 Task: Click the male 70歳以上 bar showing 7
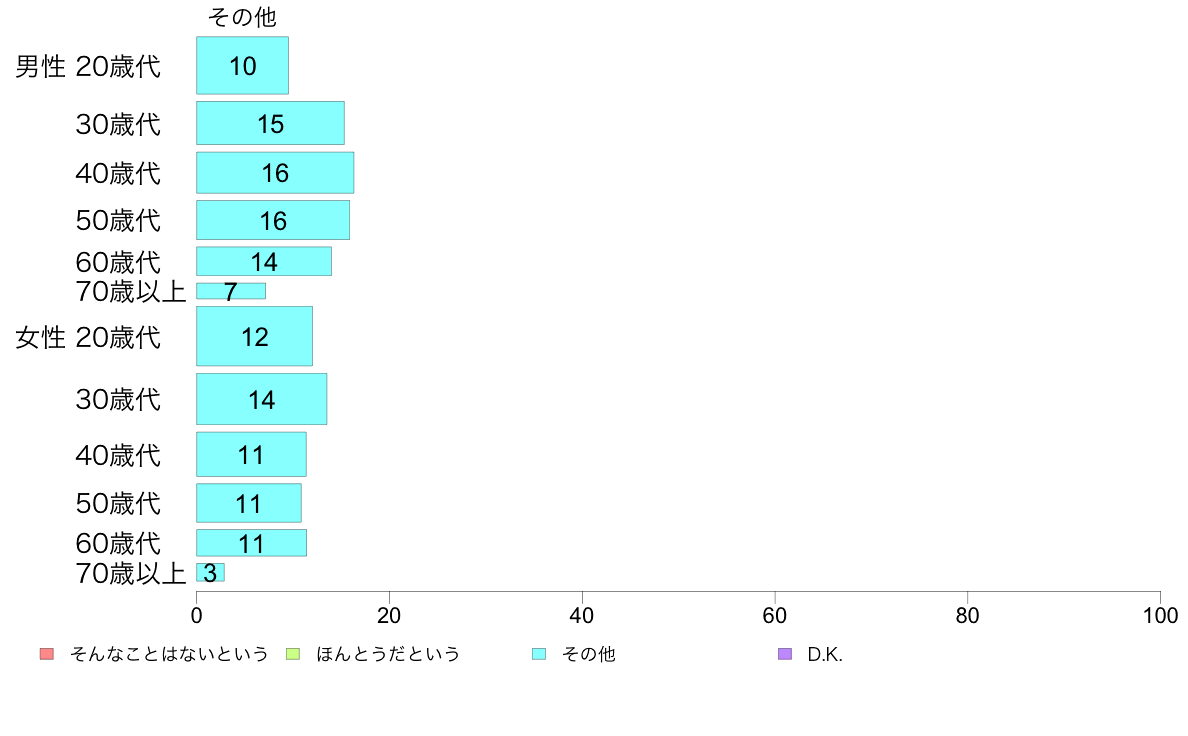pos(231,291)
